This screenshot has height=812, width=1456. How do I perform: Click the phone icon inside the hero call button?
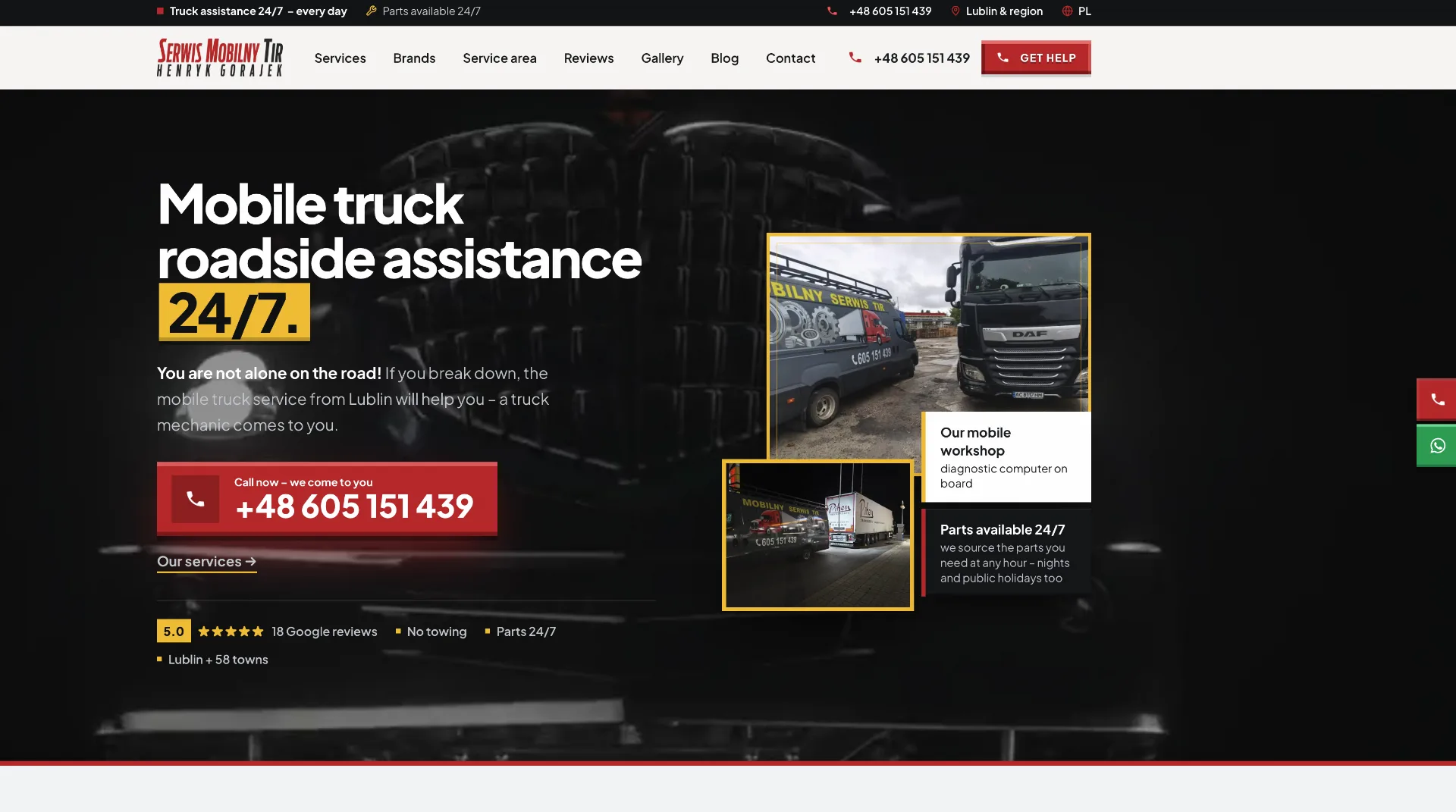195,499
